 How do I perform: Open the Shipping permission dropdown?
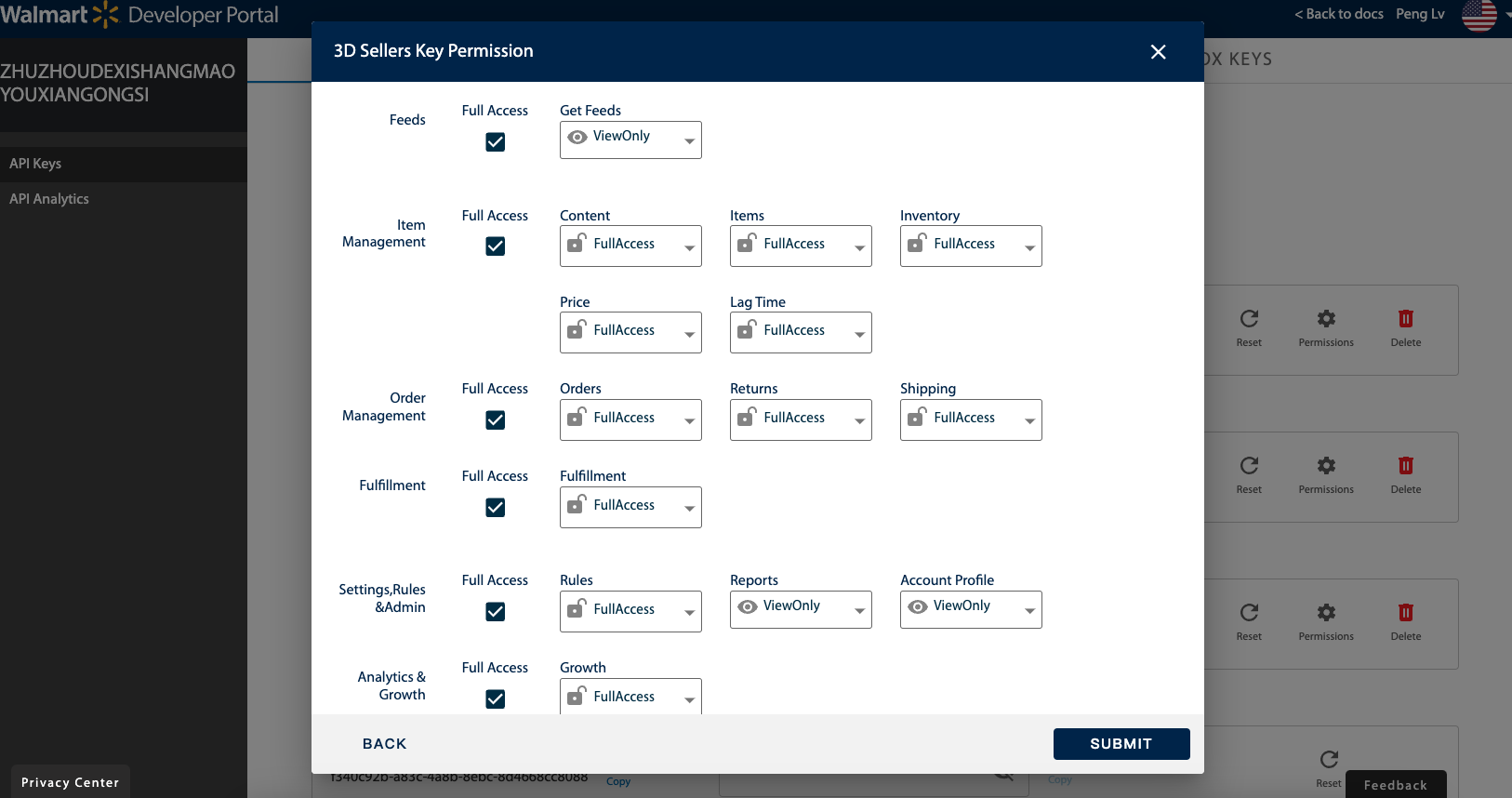point(971,419)
